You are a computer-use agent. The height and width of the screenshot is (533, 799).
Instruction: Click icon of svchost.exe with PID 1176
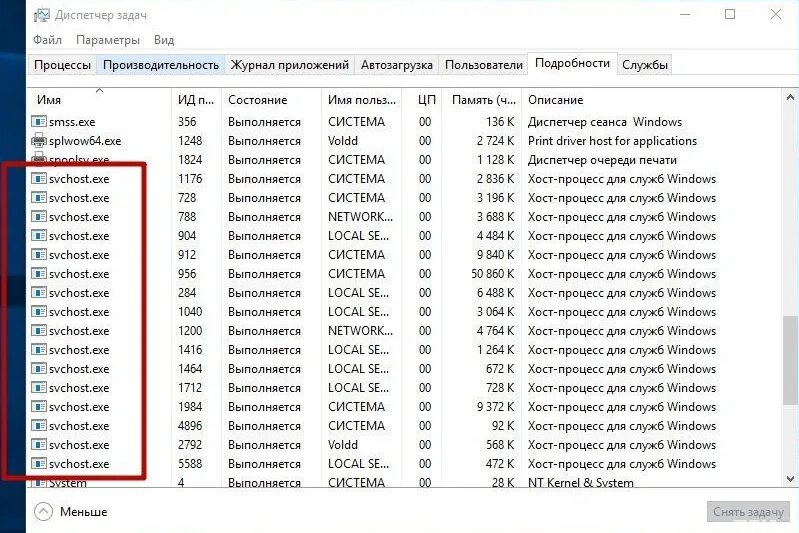pyautogui.click(x=39, y=178)
